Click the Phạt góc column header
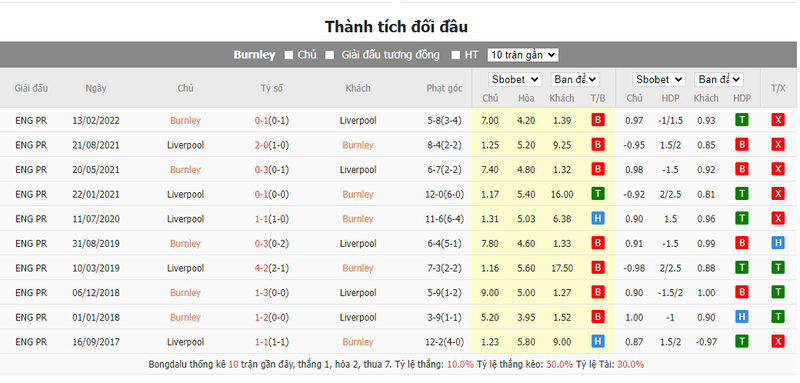 tap(444, 88)
